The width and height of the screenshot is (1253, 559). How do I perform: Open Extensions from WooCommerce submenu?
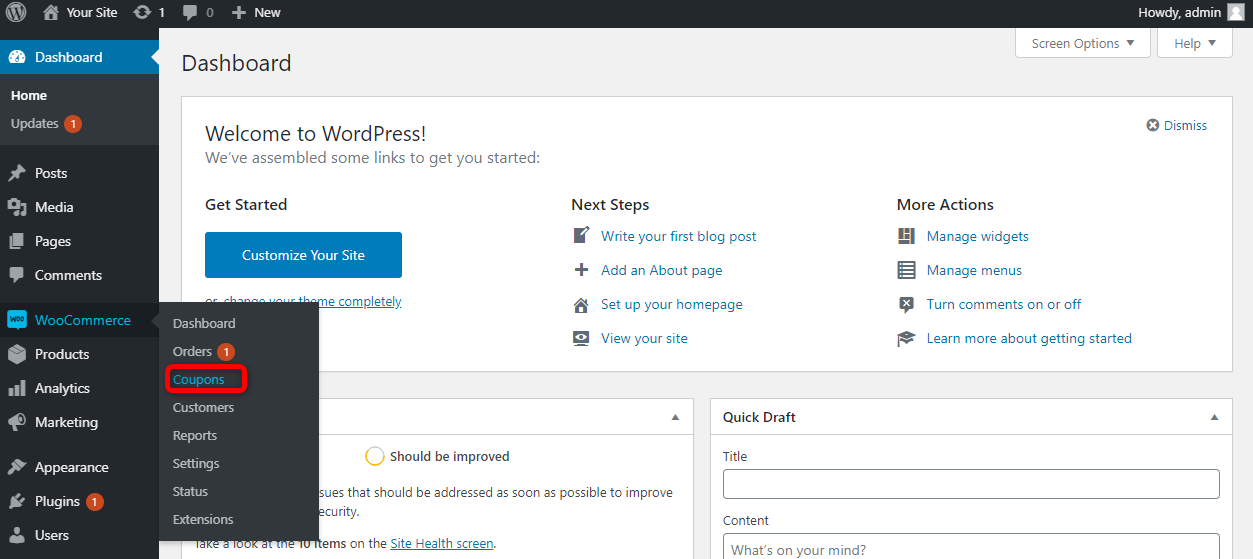coord(203,519)
